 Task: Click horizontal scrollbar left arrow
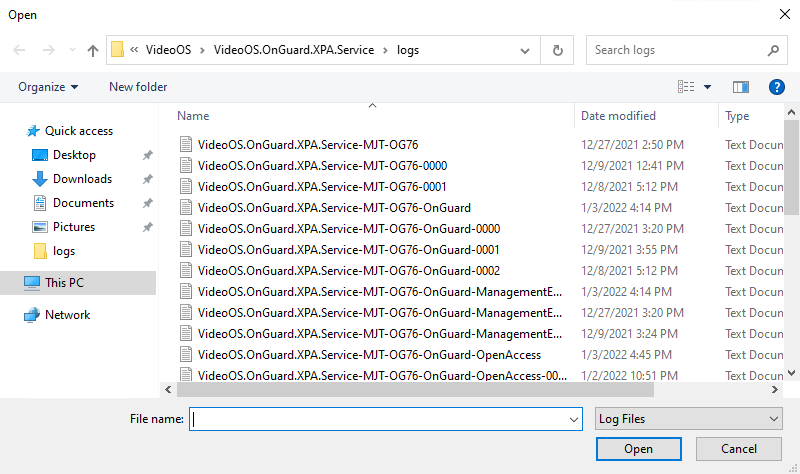(168, 390)
